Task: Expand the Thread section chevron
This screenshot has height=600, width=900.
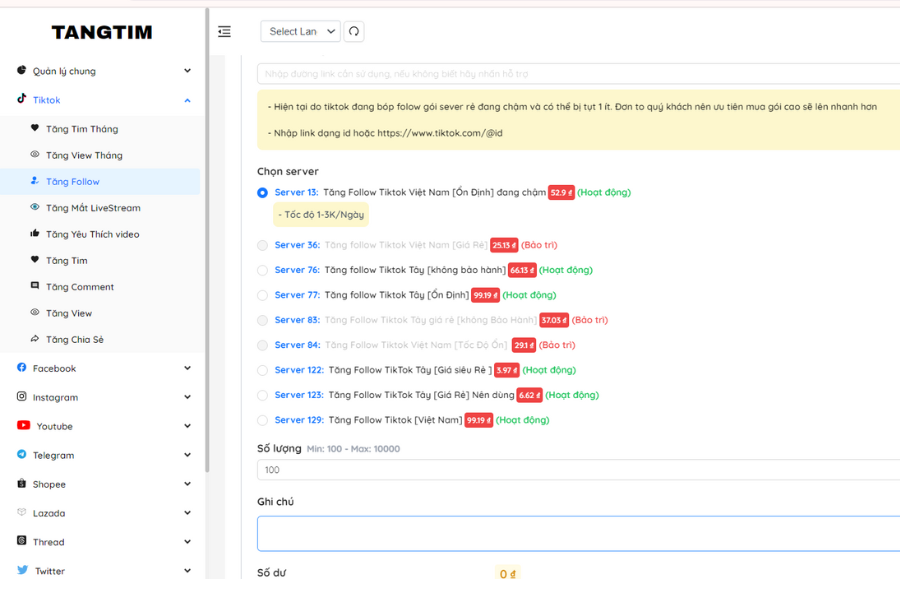Action: click(x=187, y=541)
